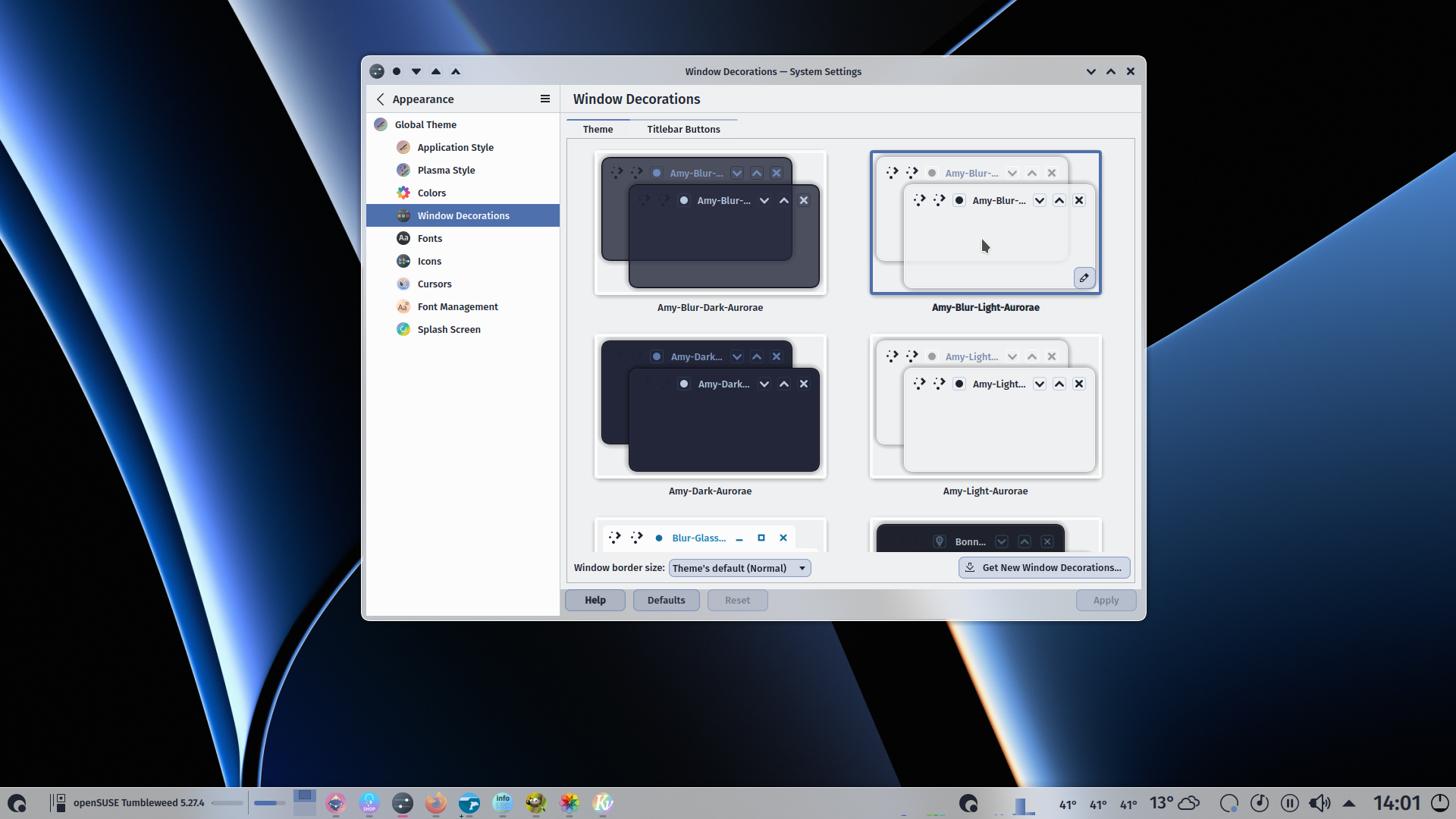The height and width of the screenshot is (819, 1456).
Task: Switch to the Titlebar Buttons tab
Action: coord(683,129)
